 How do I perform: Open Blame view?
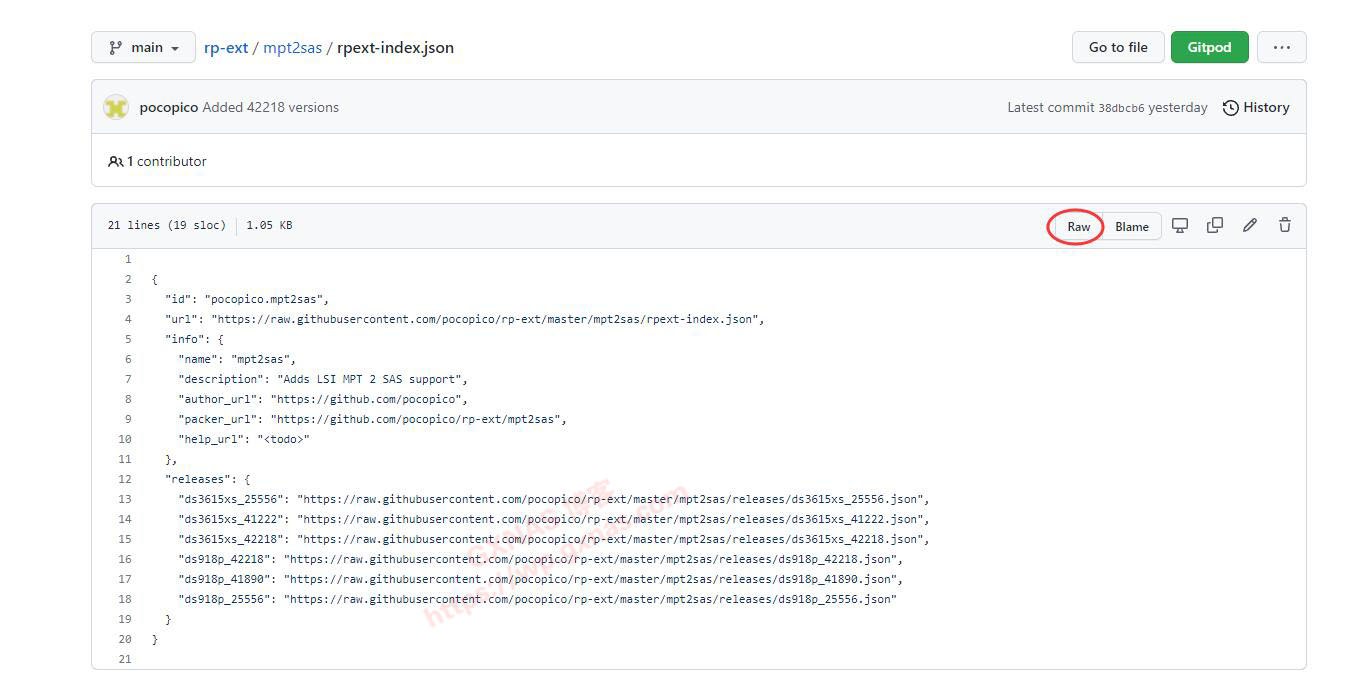[1132, 227]
